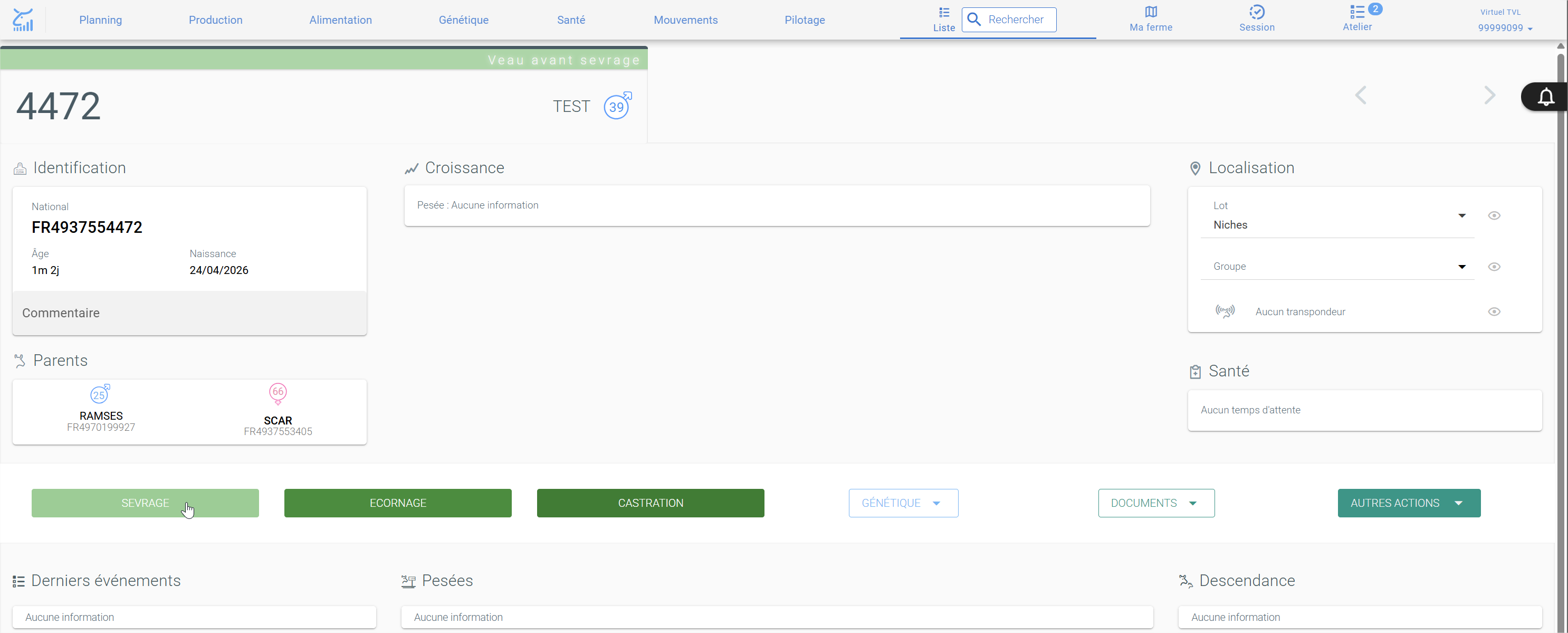Click the transponder signal icon
This screenshot has width=1568, height=633.
[1225, 311]
